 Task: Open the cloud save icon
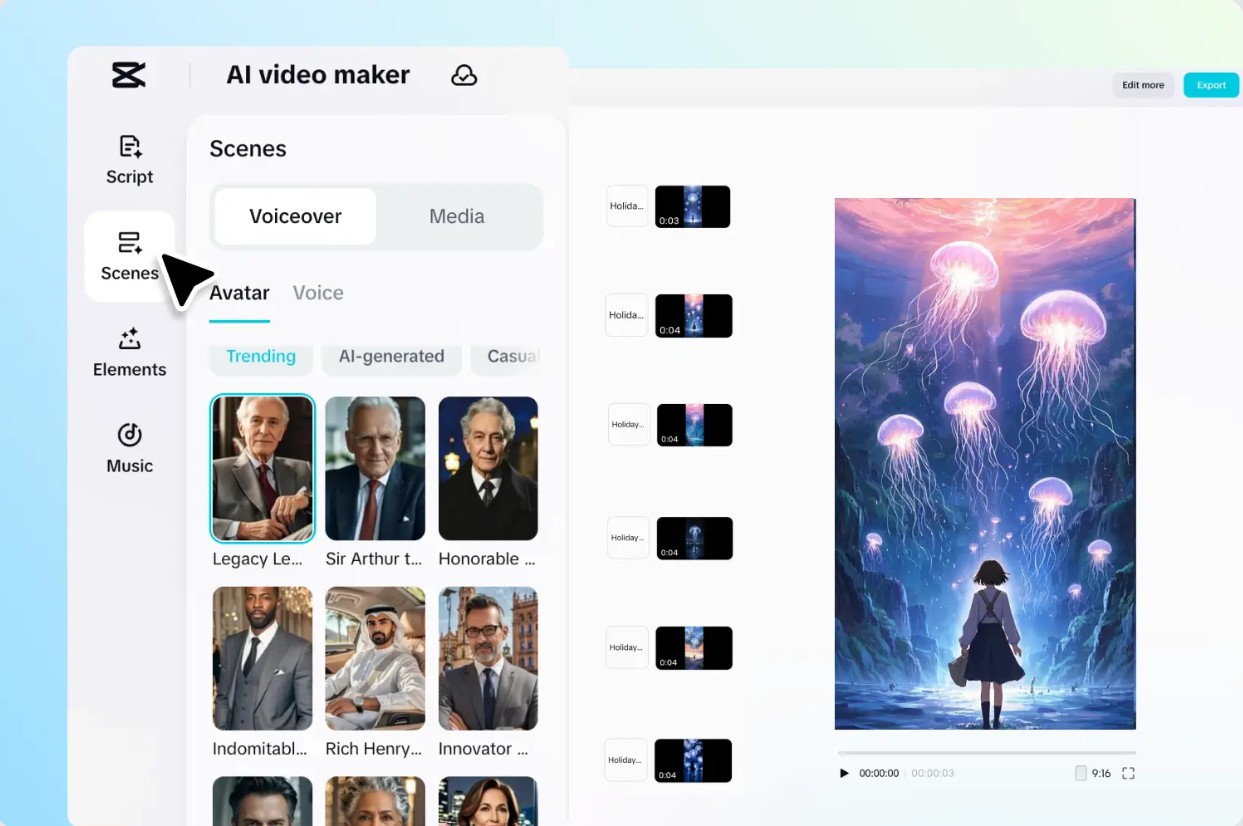[464, 75]
